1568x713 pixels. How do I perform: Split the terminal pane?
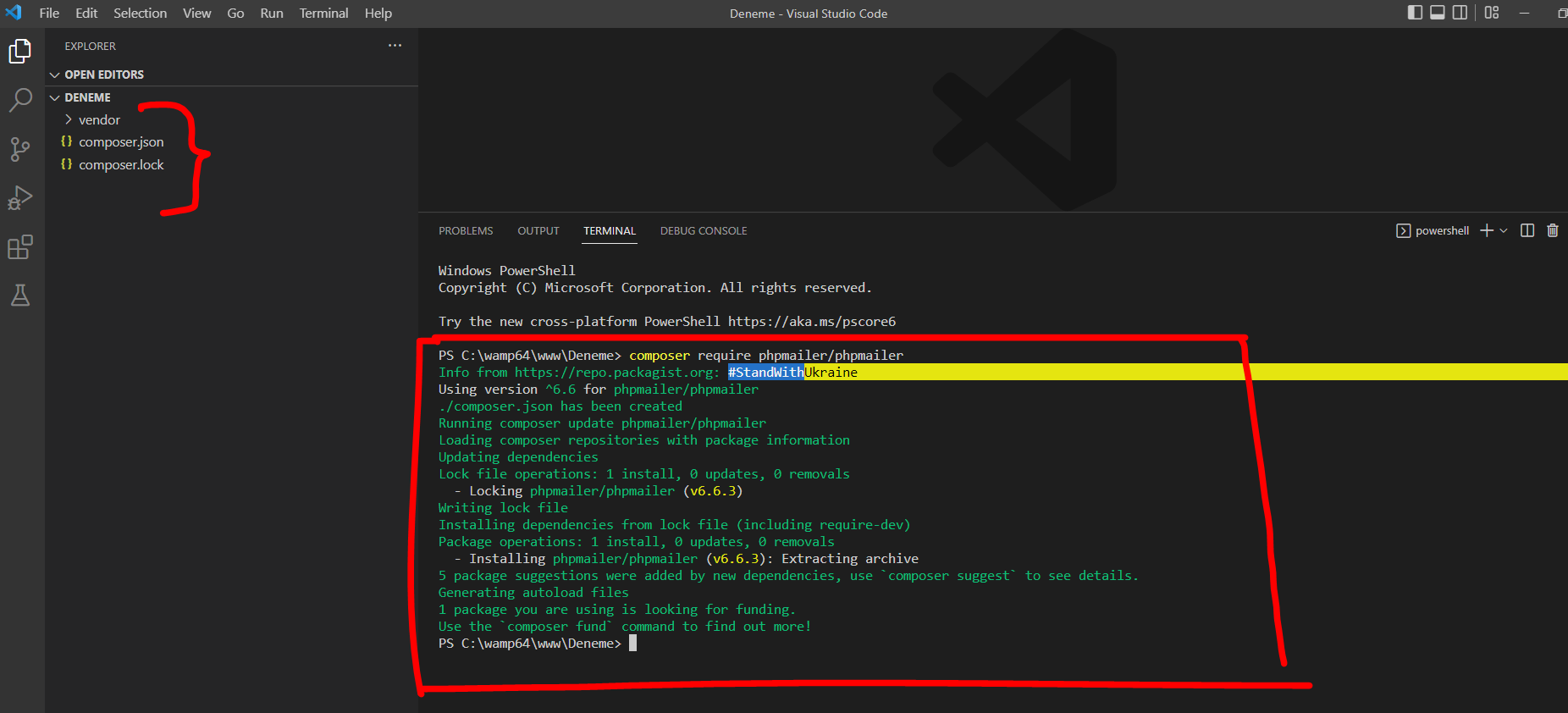(1527, 230)
